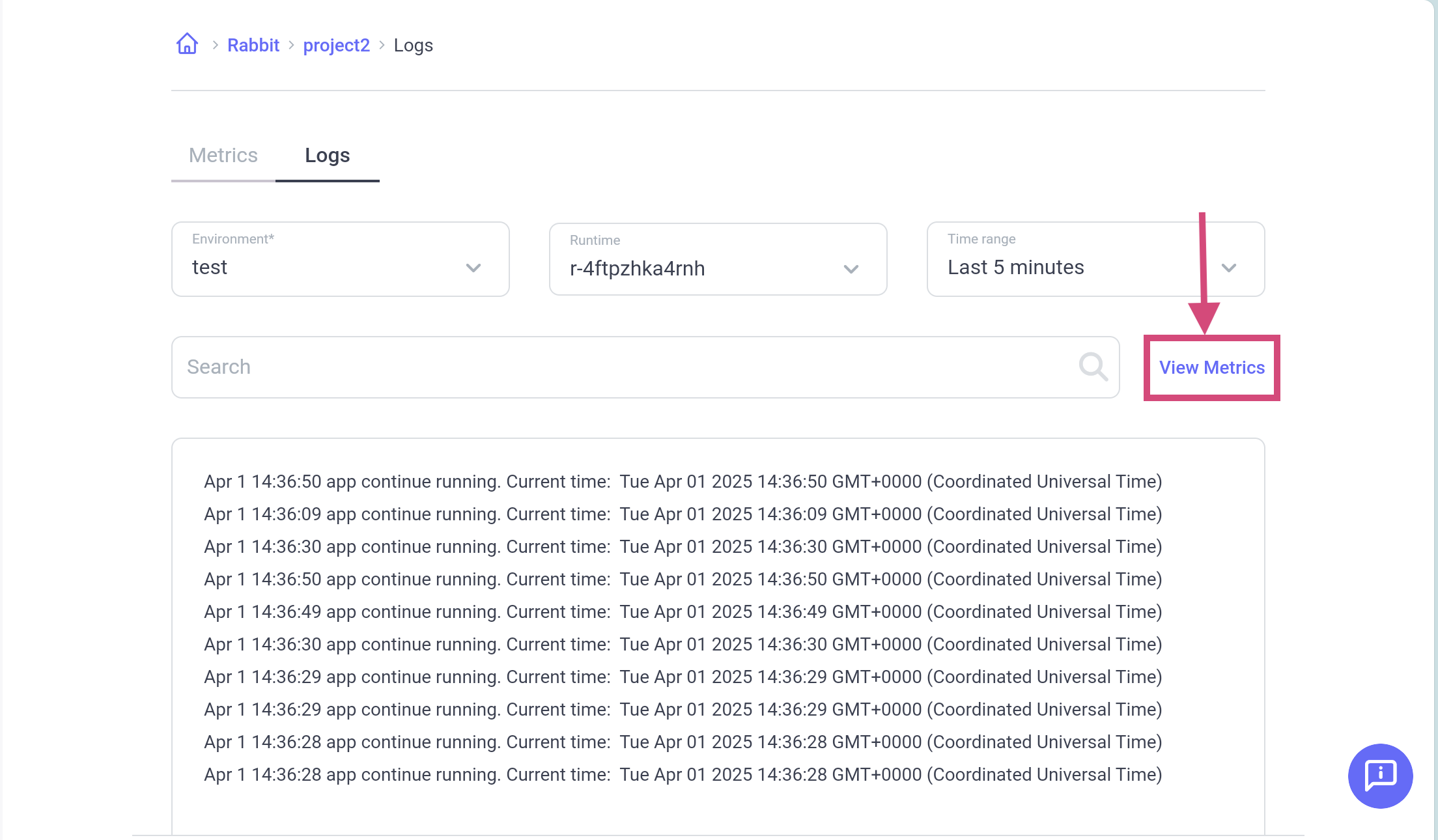Viewport: 1438px width, 840px height.
Task: Click the last 14:36:28 log entry
Action: click(x=683, y=774)
